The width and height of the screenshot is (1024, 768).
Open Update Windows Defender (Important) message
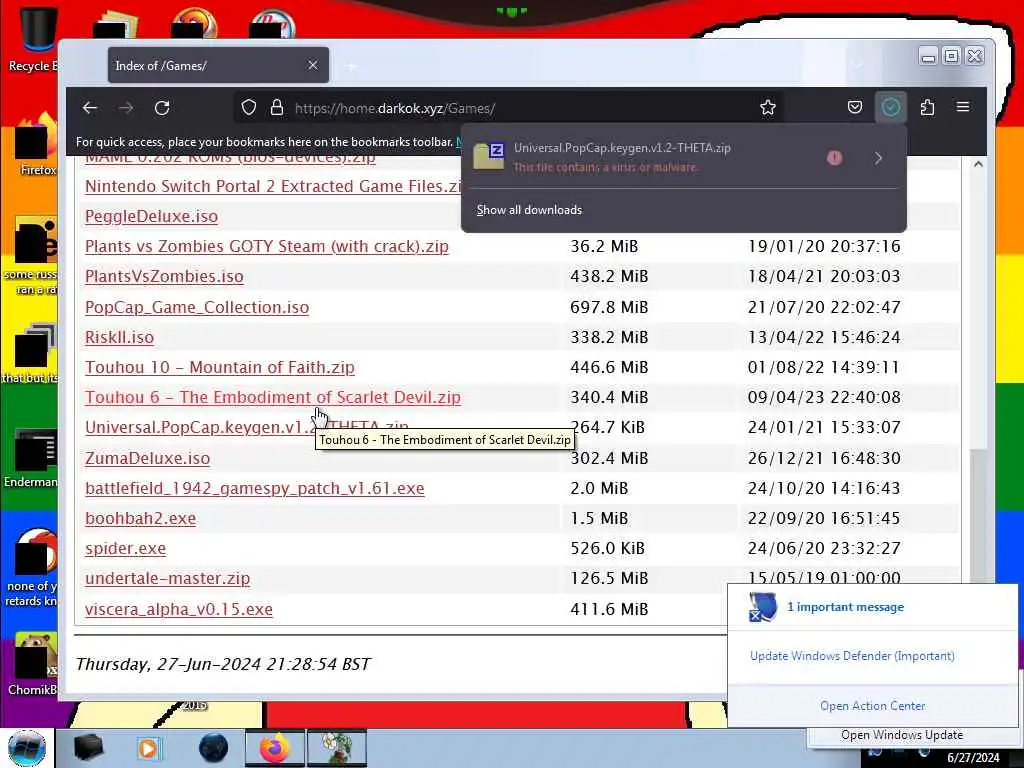pyautogui.click(x=852, y=656)
